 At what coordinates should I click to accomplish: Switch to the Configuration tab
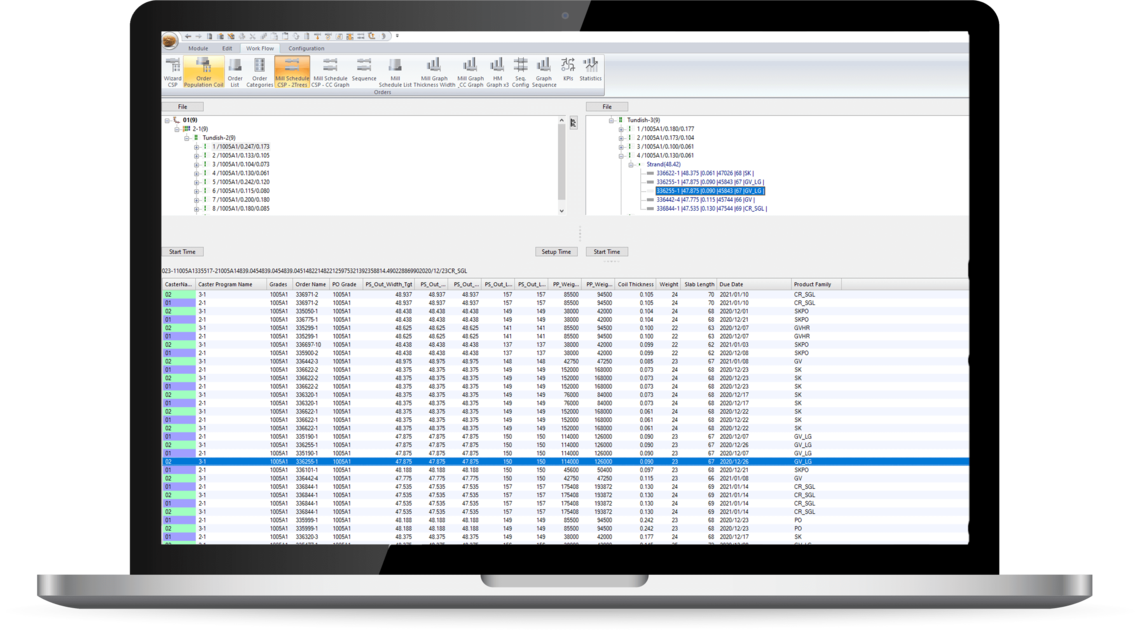pos(306,48)
